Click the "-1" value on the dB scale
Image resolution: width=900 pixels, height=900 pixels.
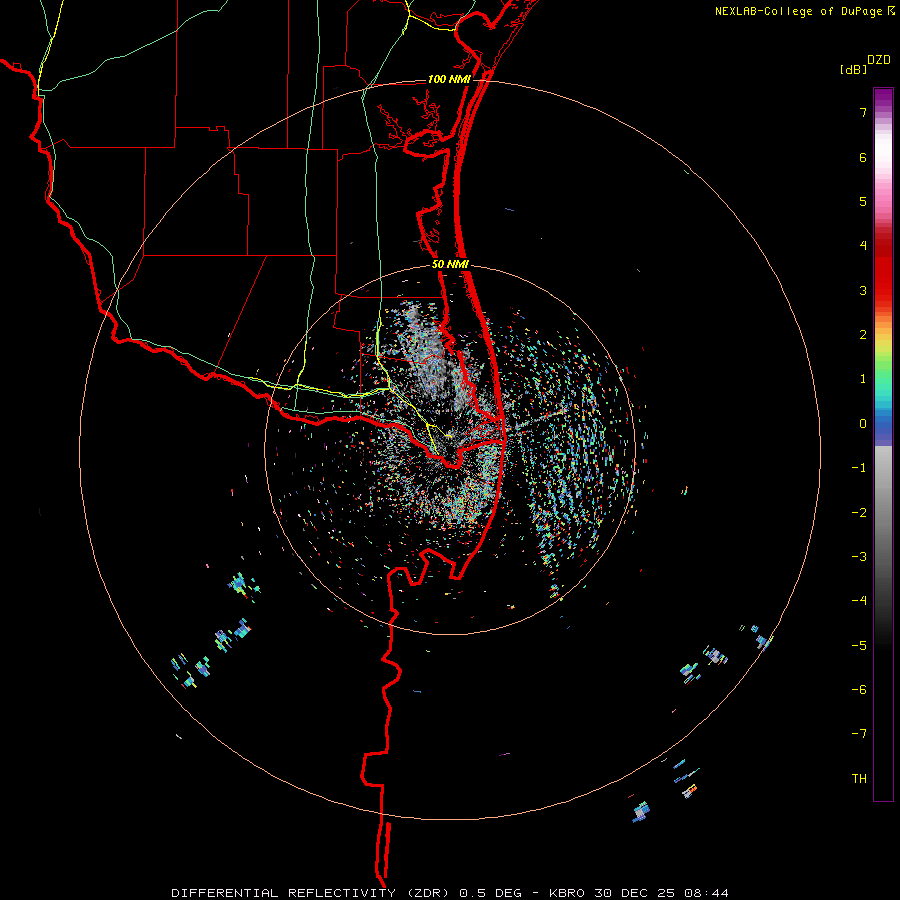point(859,468)
